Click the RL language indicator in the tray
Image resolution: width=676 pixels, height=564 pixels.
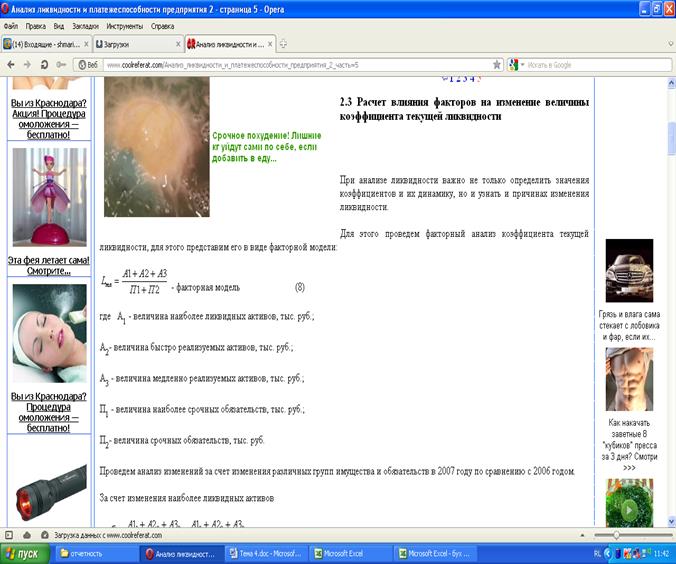[597, 554]
